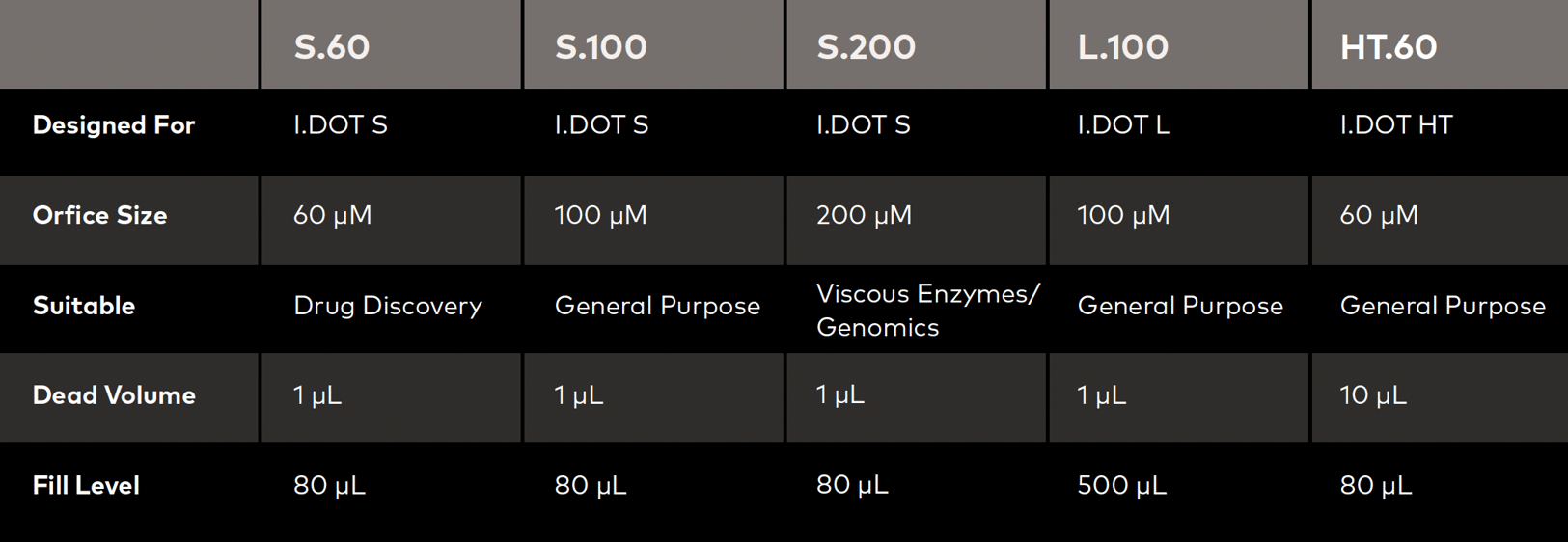The height and width of the screenshot is (542, 1568).
Task: Select the I.DOT HT cell
Action: pos(1395,125)
